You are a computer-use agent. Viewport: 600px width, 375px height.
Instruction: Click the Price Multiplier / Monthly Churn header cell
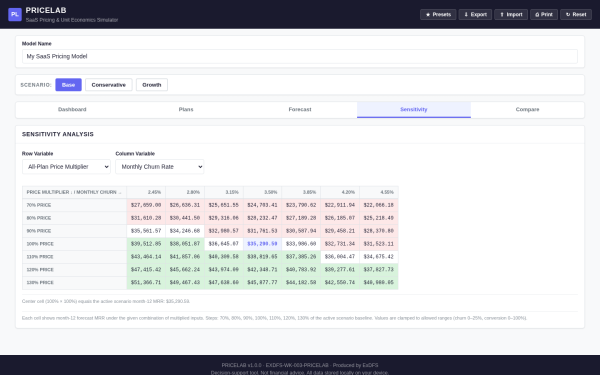75,192
